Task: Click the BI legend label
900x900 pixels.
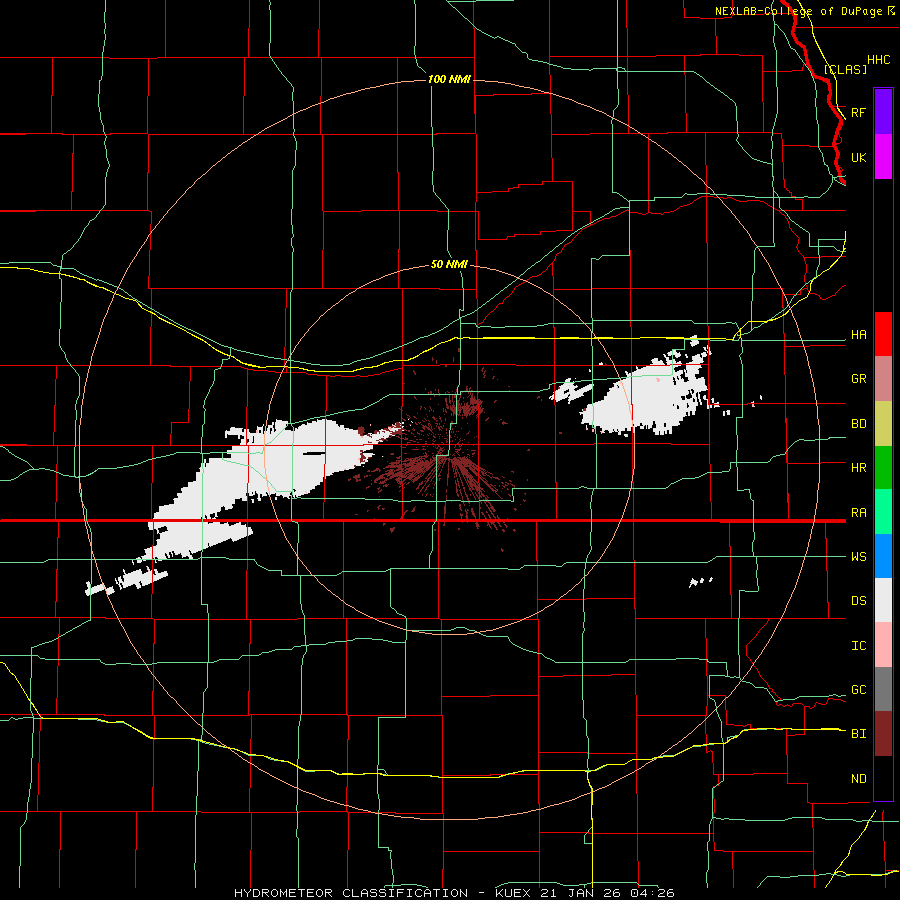Action: coord(859,734)
